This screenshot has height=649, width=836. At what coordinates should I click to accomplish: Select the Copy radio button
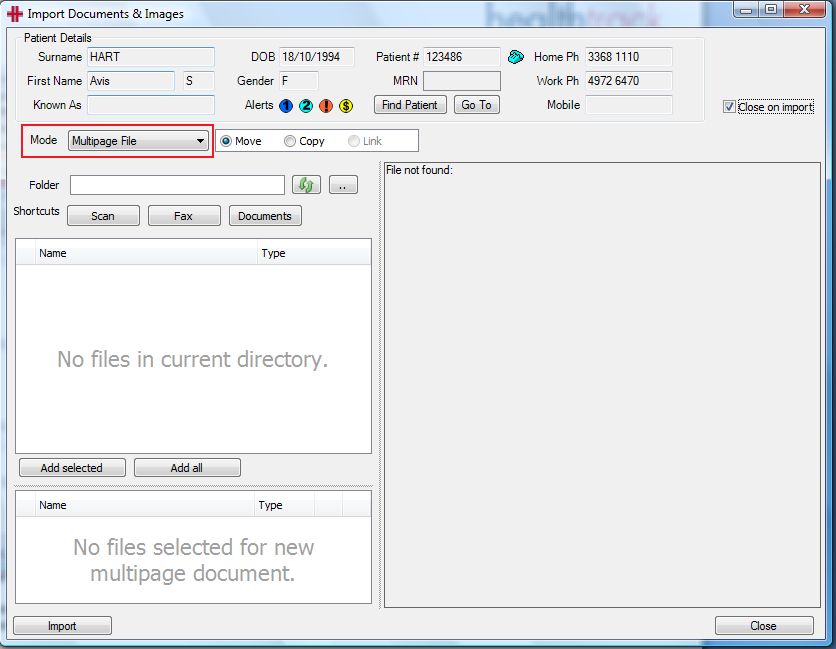[290, 141]
